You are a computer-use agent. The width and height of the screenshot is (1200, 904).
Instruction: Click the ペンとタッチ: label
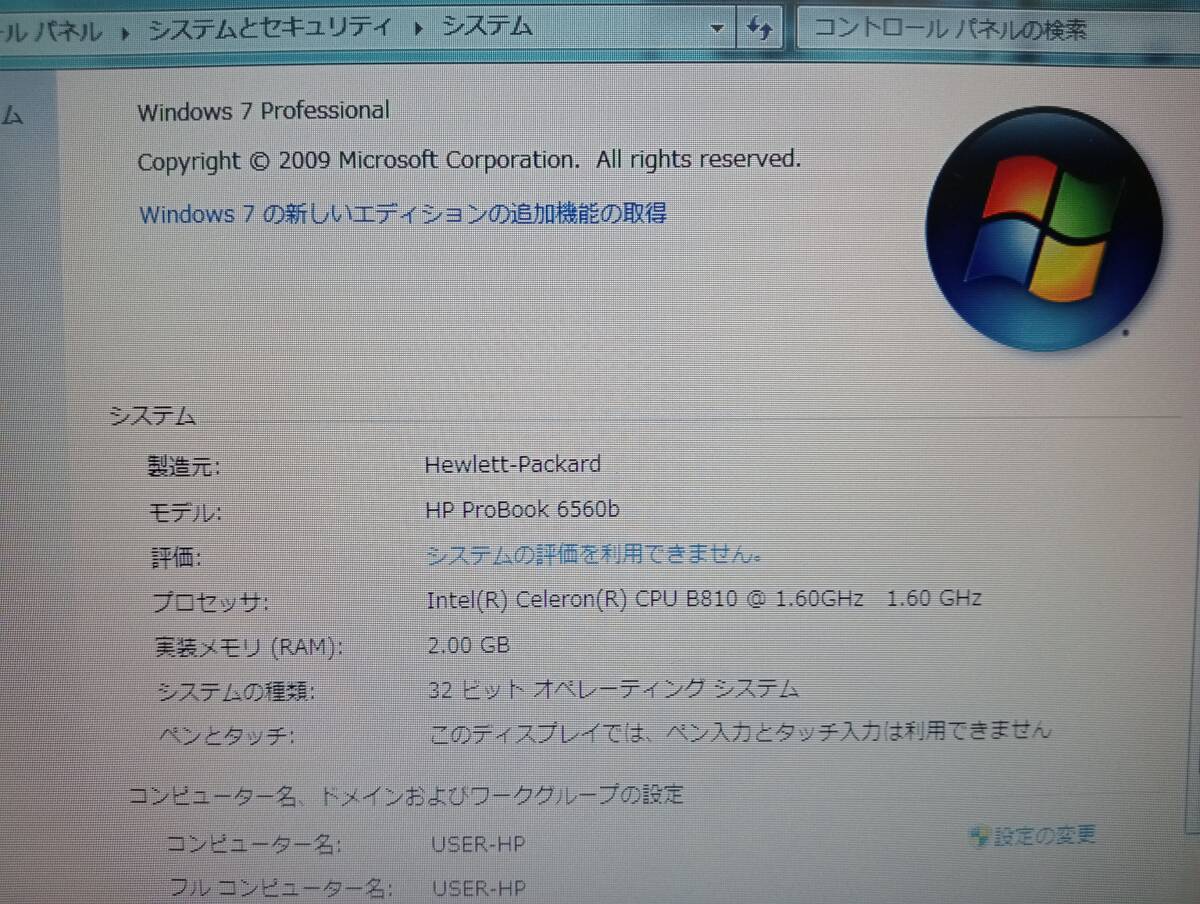tap(227, 737)
